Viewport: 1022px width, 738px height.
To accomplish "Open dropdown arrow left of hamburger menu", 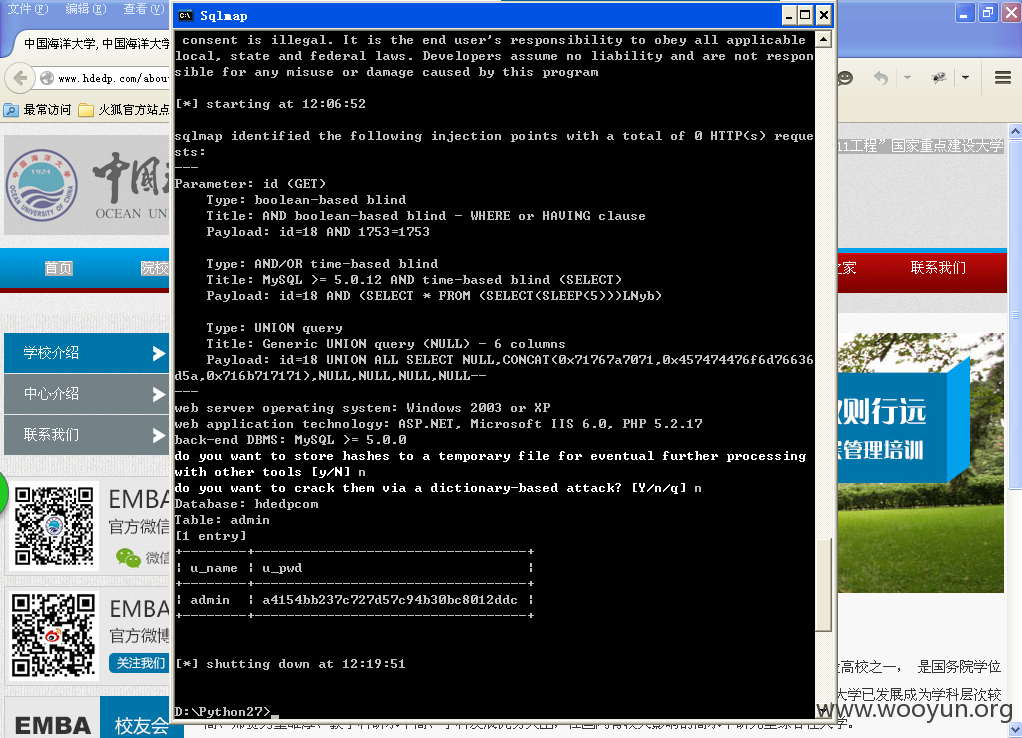I will 965,78.
